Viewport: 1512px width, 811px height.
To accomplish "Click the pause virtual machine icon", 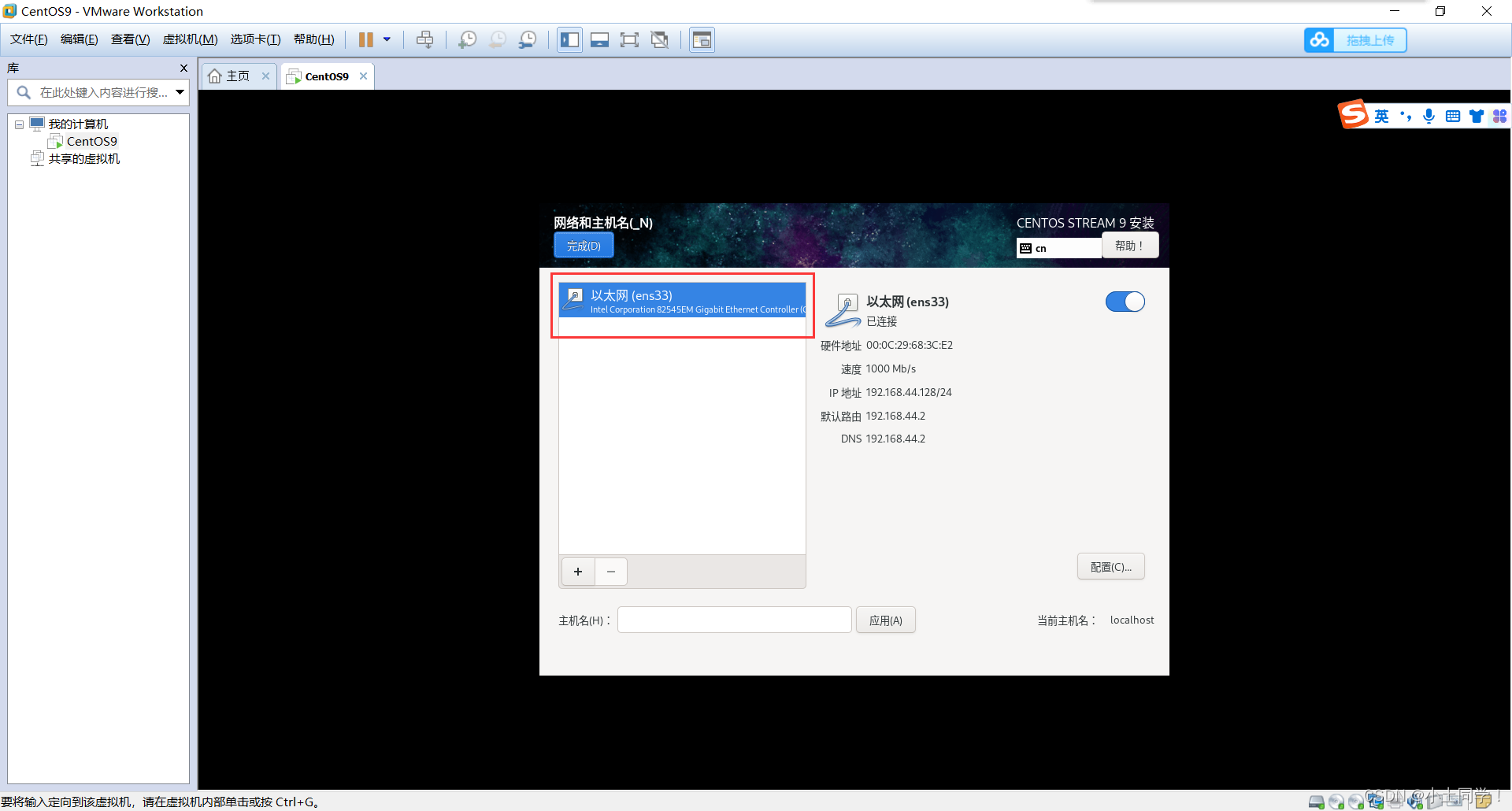I will click(366, 40).
